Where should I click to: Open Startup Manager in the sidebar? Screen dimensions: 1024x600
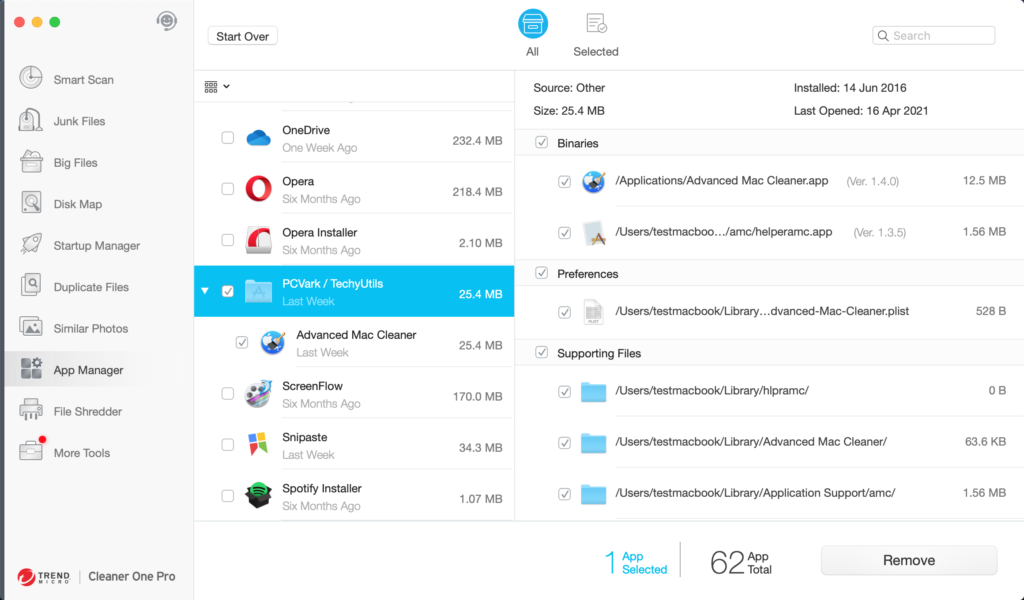coord(96,246)
